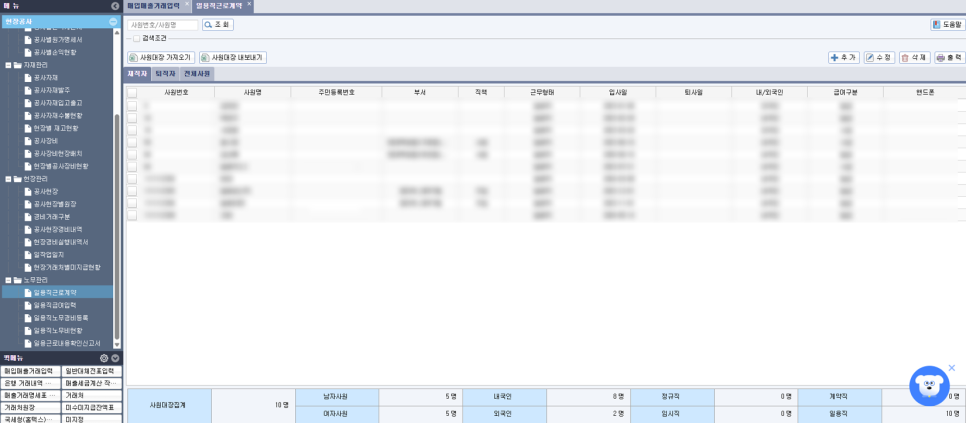Check the second employee row checkbox

point(132,118)
